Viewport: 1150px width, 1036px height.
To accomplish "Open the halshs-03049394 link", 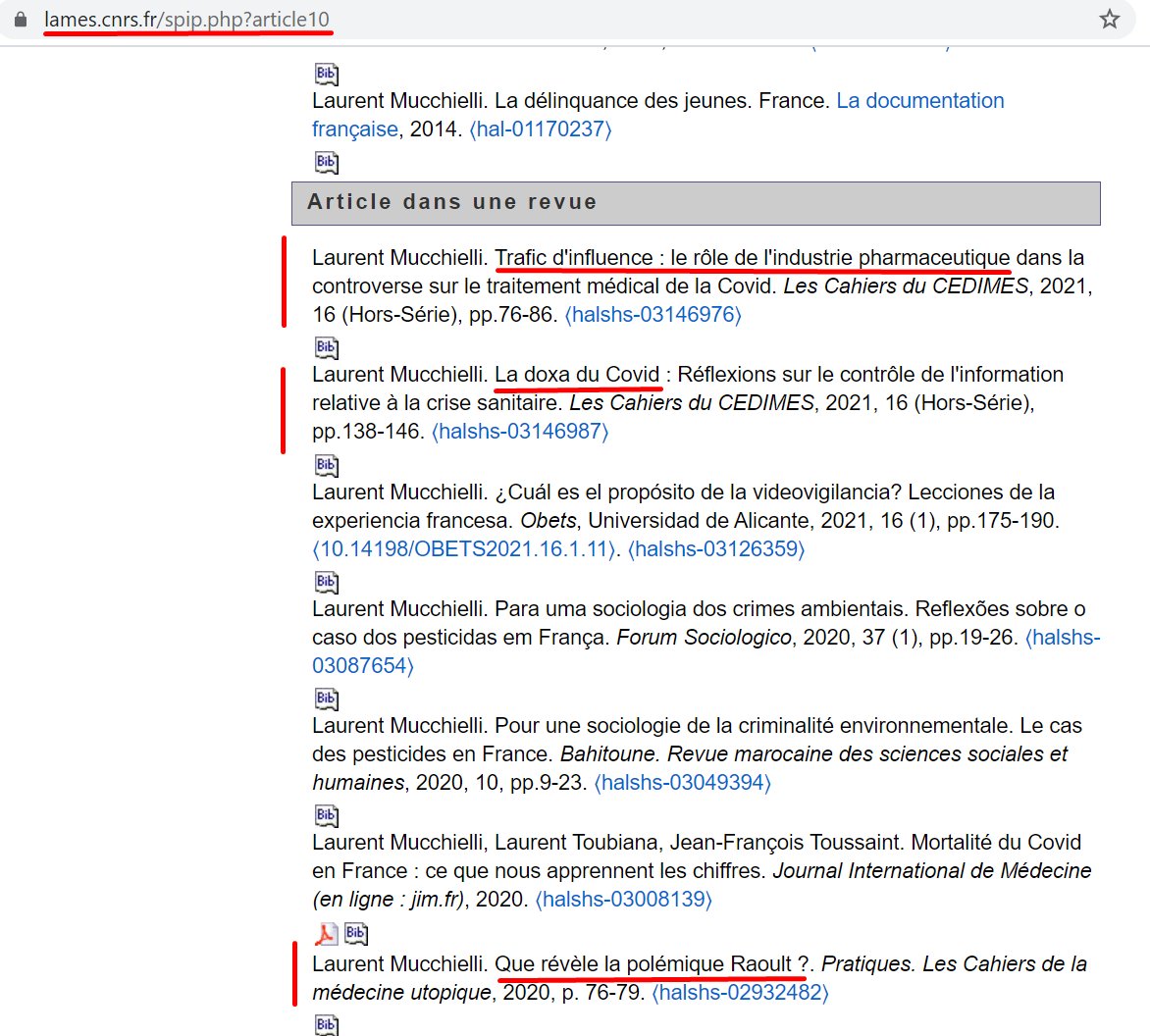I will tap(682, 783).
